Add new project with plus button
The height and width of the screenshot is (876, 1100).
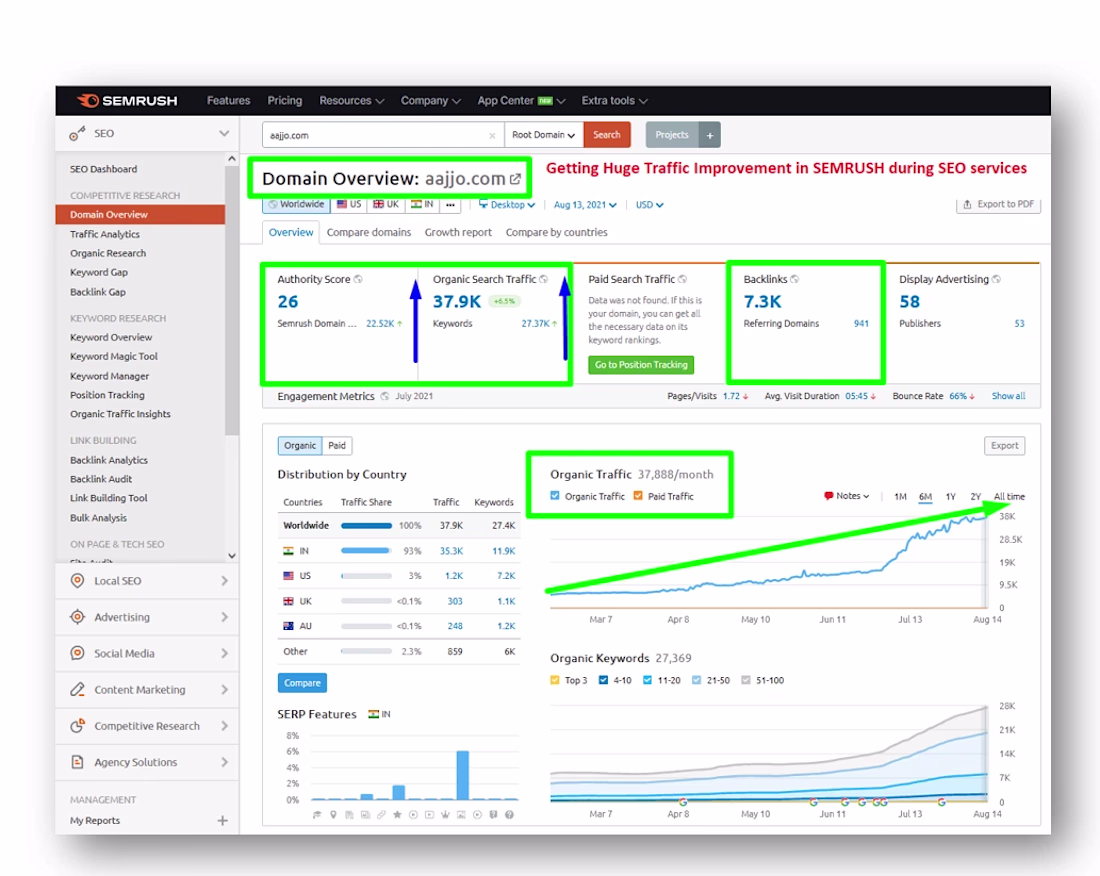[710, 135]
